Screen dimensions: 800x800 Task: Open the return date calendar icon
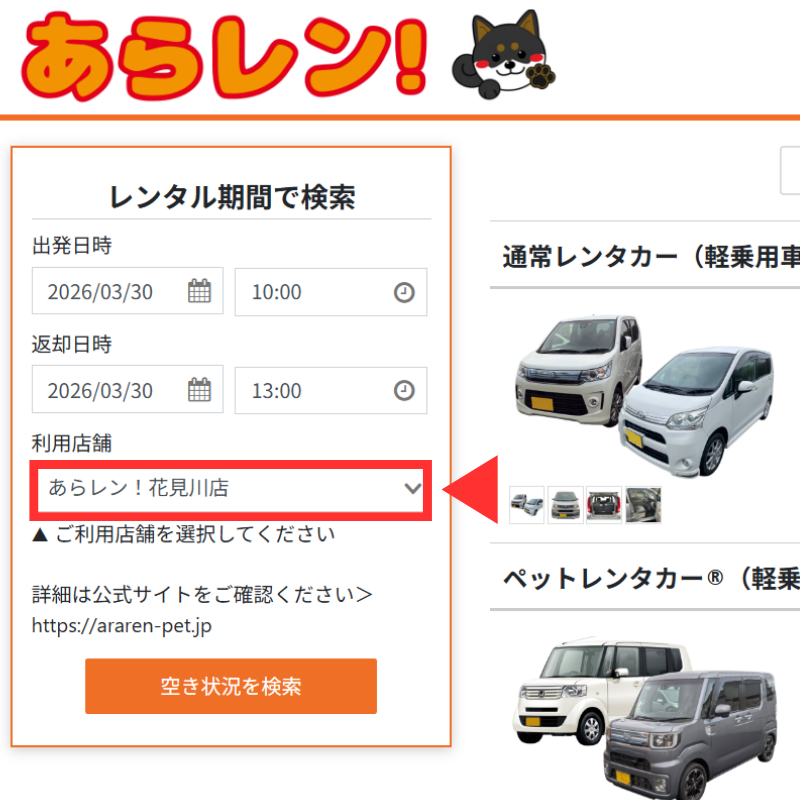(199, 390)
